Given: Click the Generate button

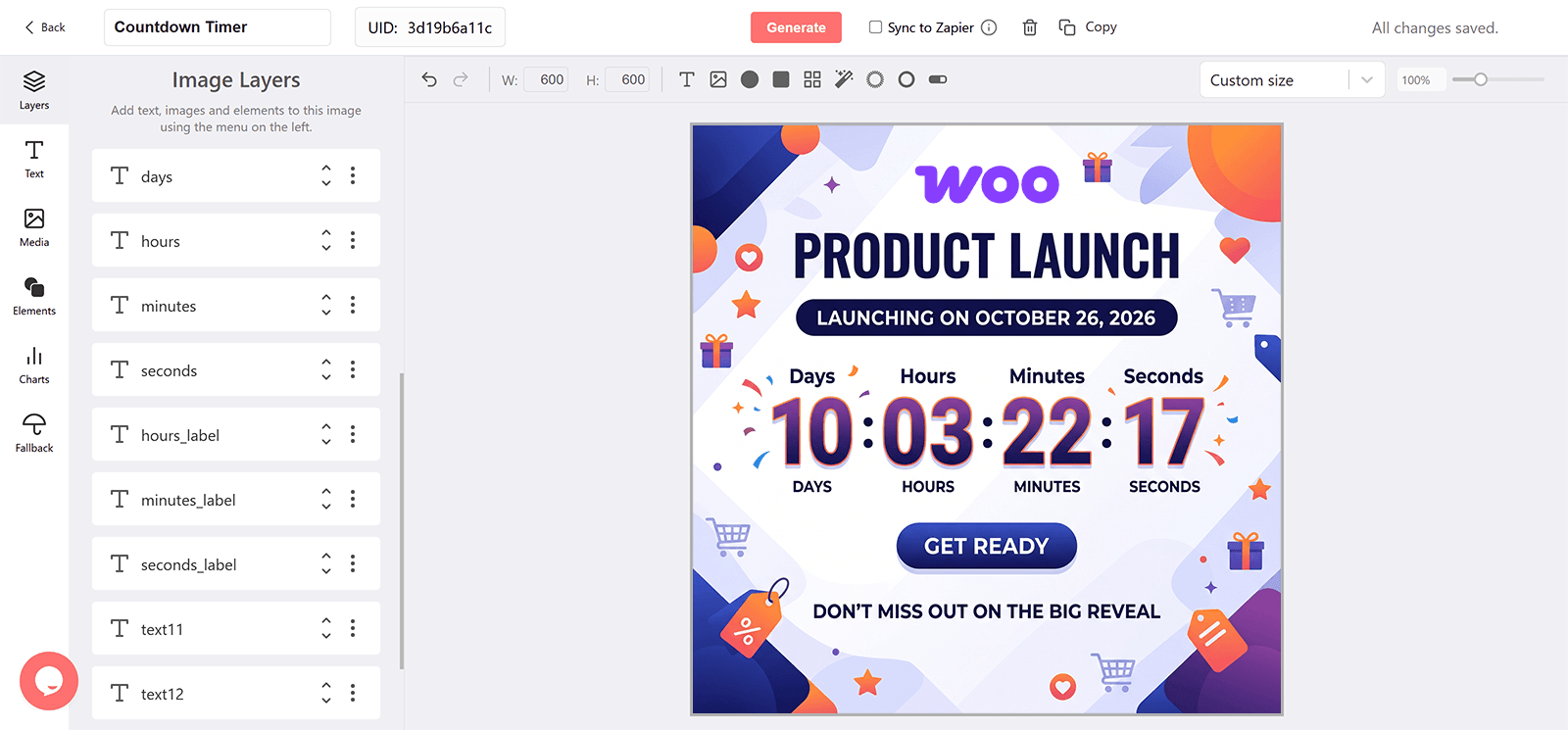Looking at the screenshot, I should (x=796, y=27).
